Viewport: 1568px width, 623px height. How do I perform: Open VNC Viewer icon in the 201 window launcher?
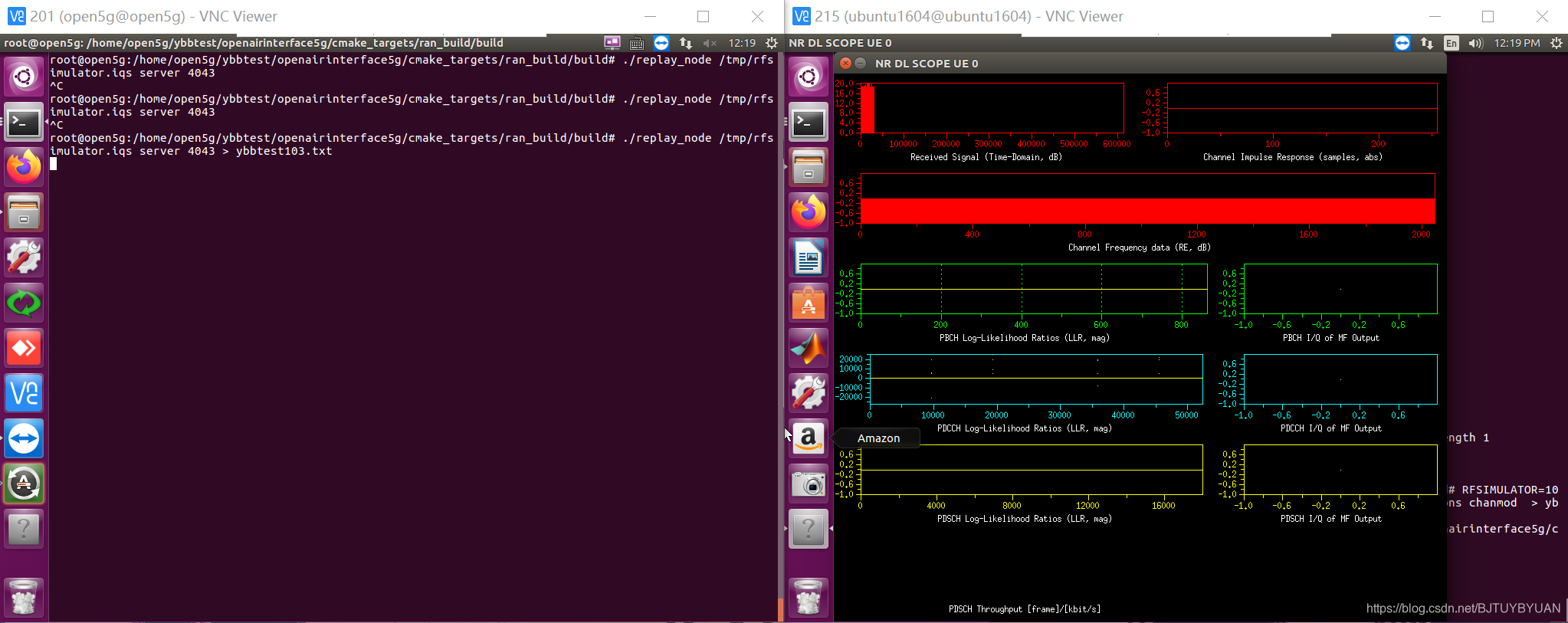(24, 393)
